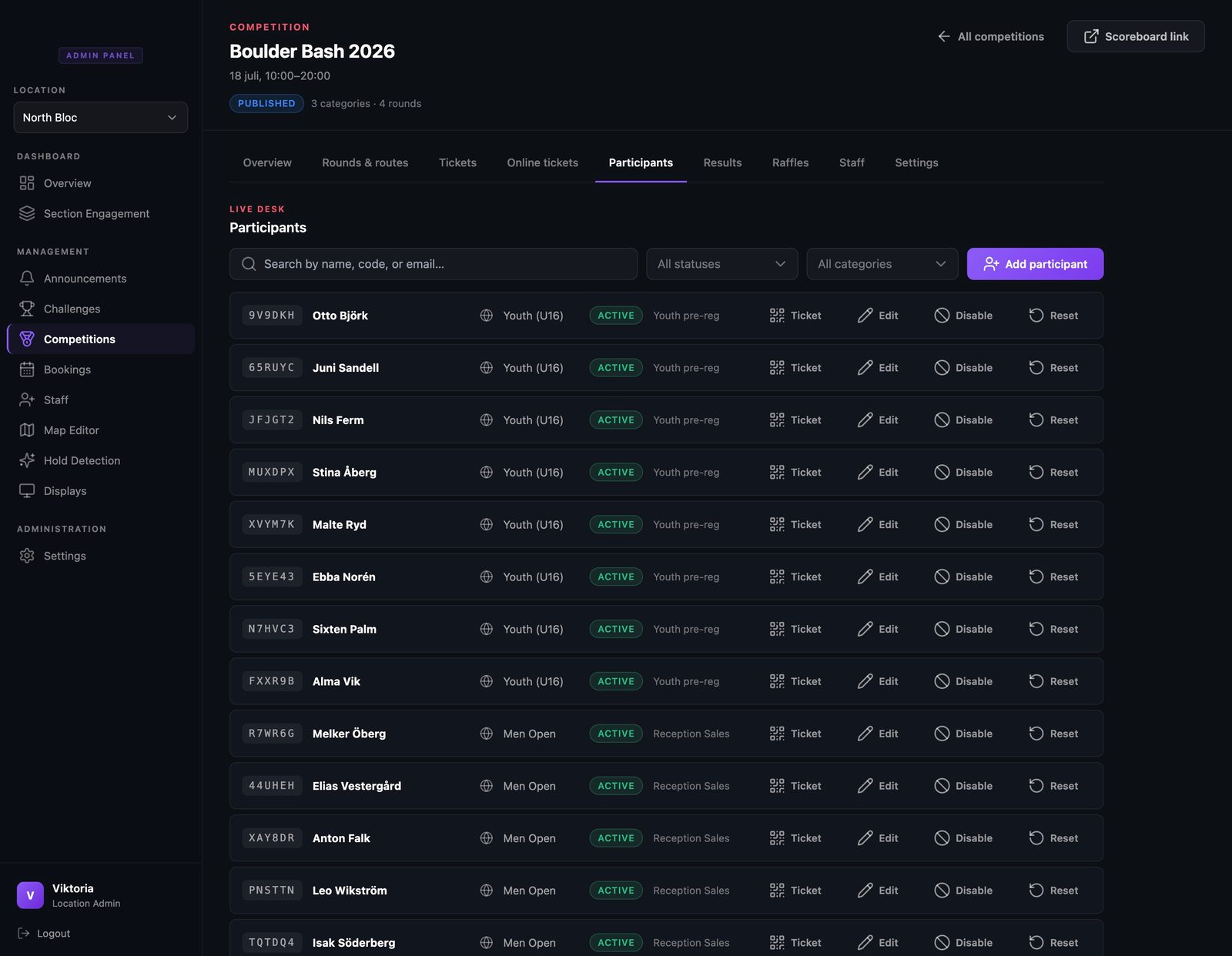Open Map Editor in the sidebar
The image size is (1232, 956).
point(101,430)
